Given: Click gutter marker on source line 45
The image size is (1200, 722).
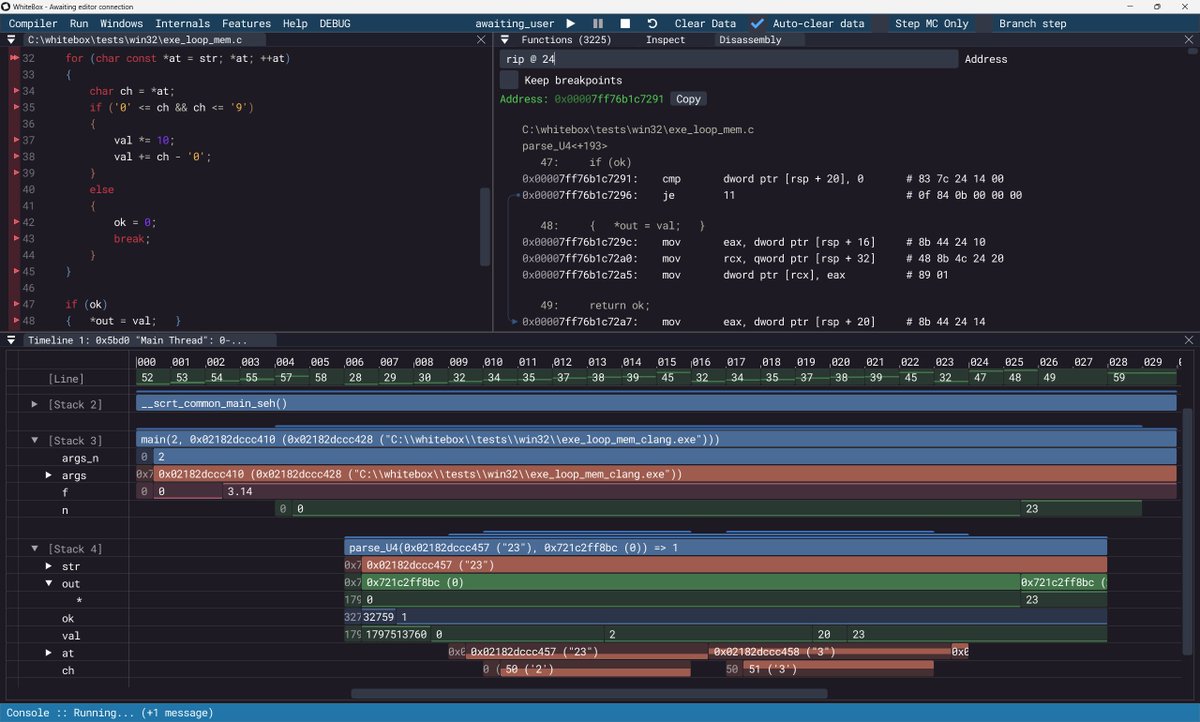Looking at the screenshot, I should pyautogui.click(x=15, y=271).
